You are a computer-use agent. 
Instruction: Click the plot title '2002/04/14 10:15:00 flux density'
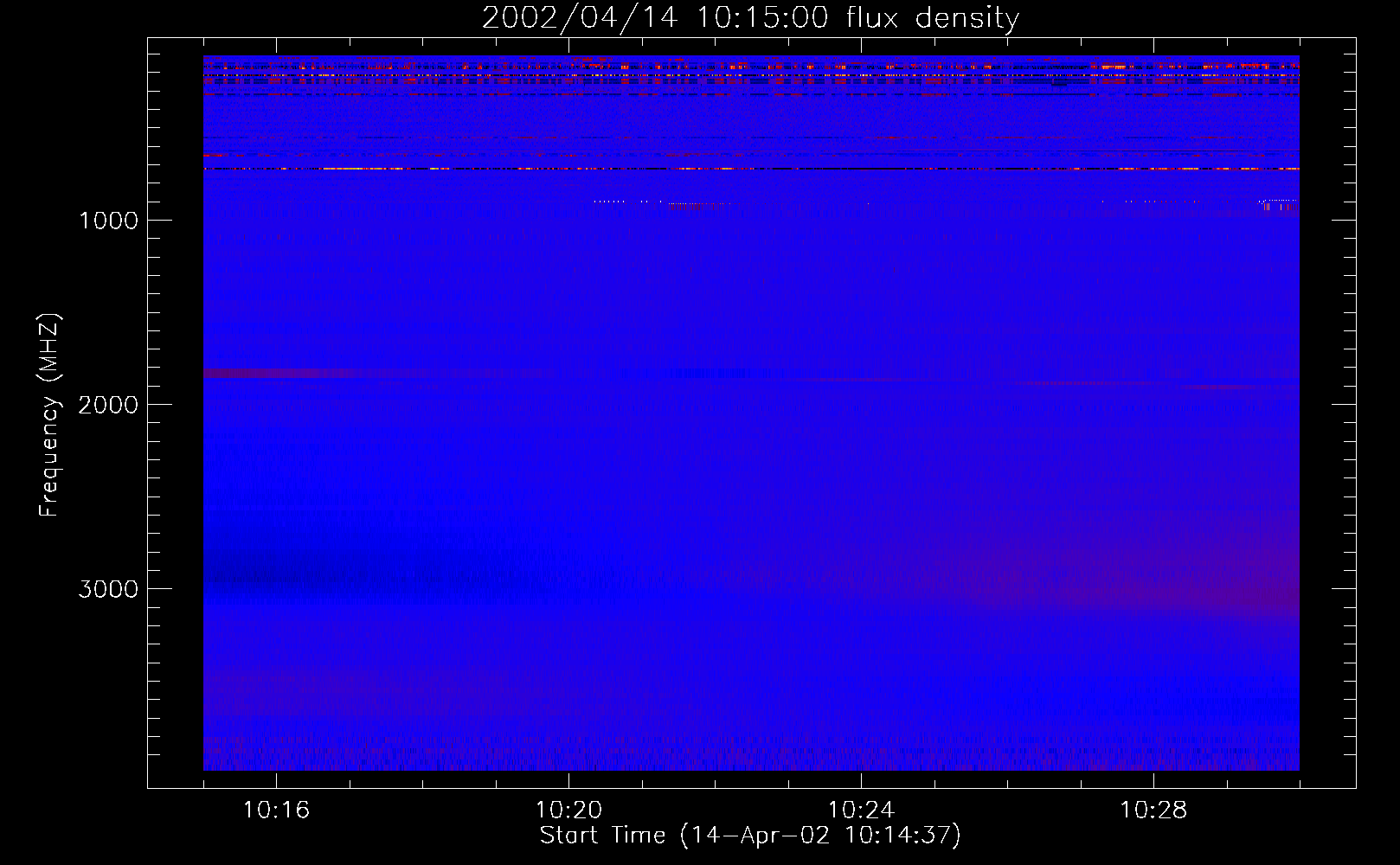750,18
